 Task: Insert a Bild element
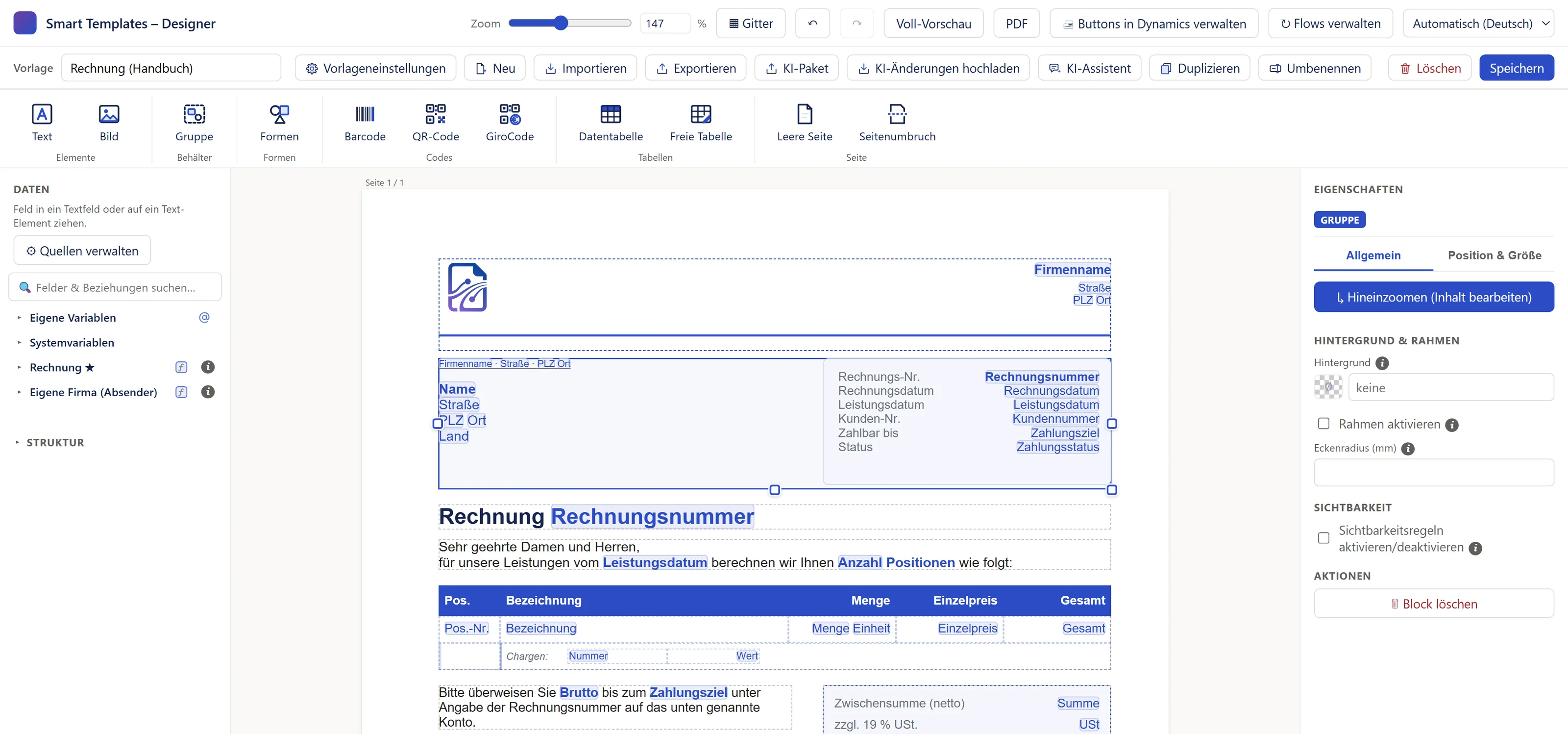click(109, 123)
